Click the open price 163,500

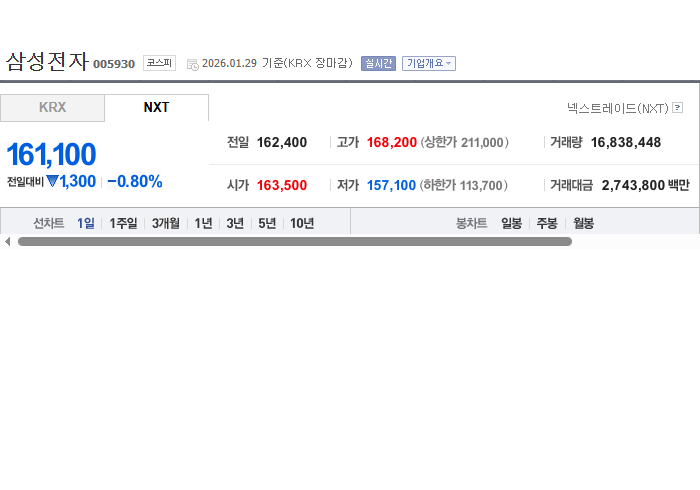click(282, 185)
